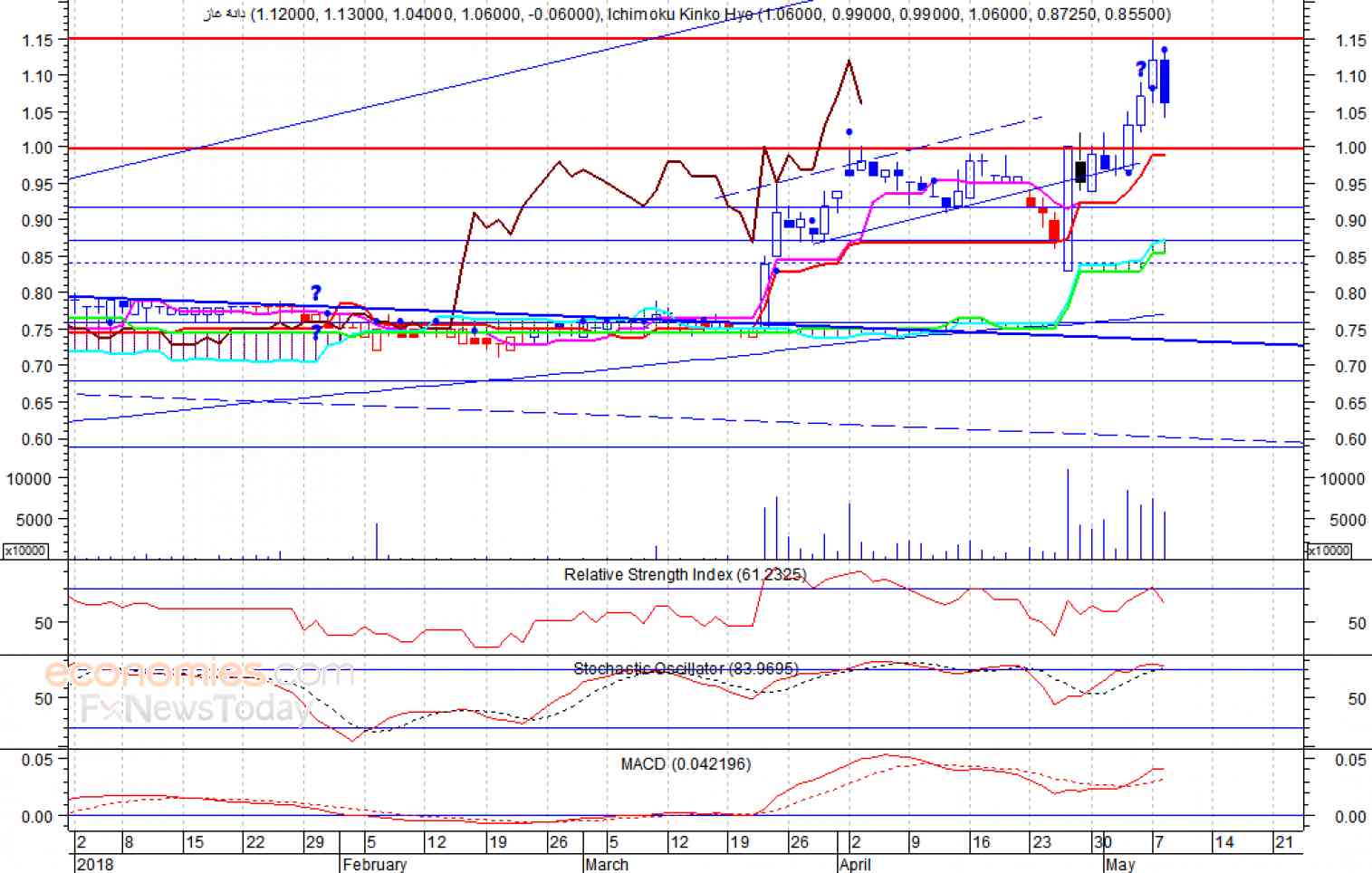Click the 0.00 MACD value on right axis
The width and height of the screenshot is (1372, 873).
point(1350,816)
